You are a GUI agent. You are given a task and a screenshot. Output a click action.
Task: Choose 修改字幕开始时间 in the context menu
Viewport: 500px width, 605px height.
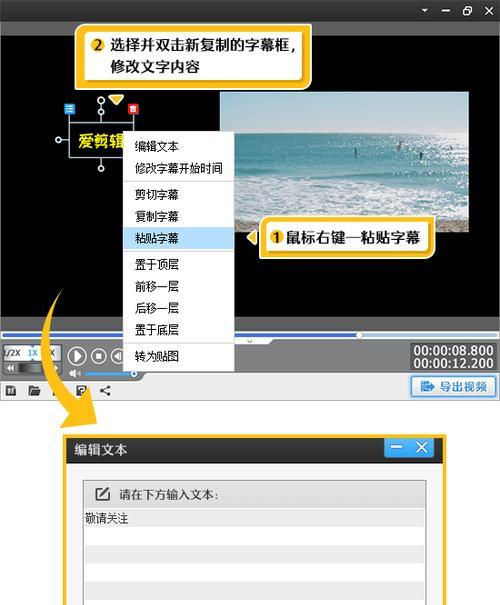(178, 168)
